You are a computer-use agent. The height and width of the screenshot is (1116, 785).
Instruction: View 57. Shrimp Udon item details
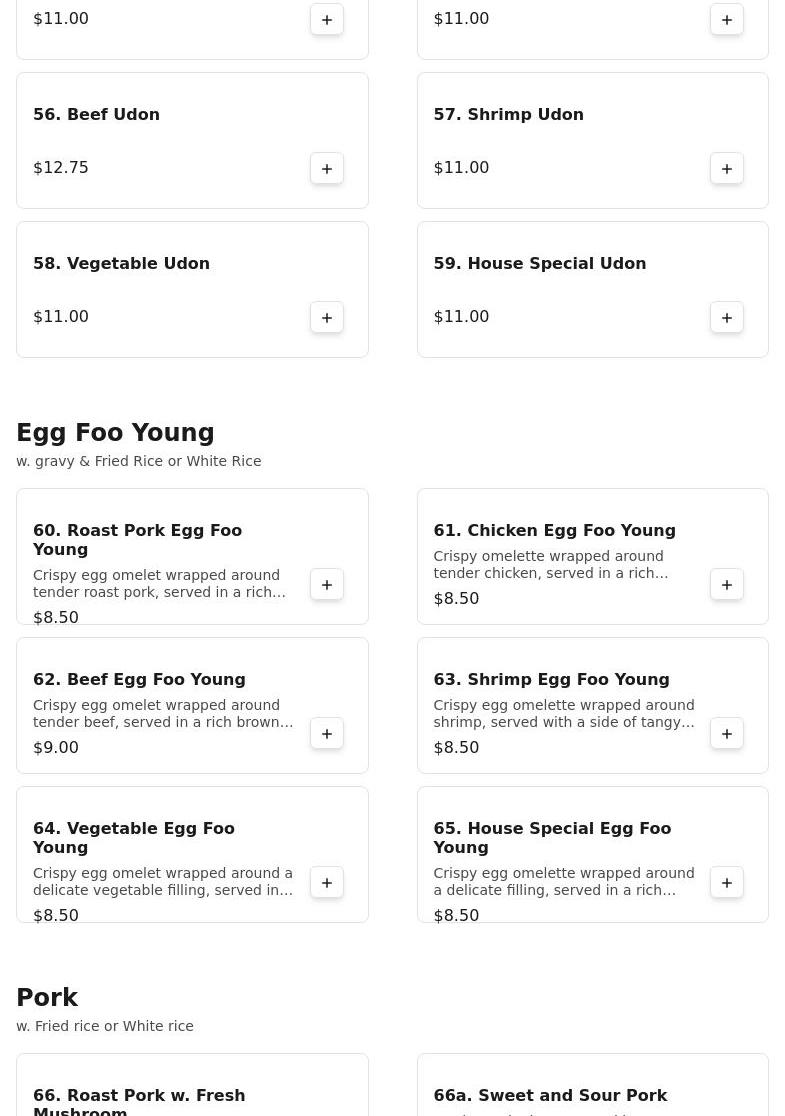point(508,115)
